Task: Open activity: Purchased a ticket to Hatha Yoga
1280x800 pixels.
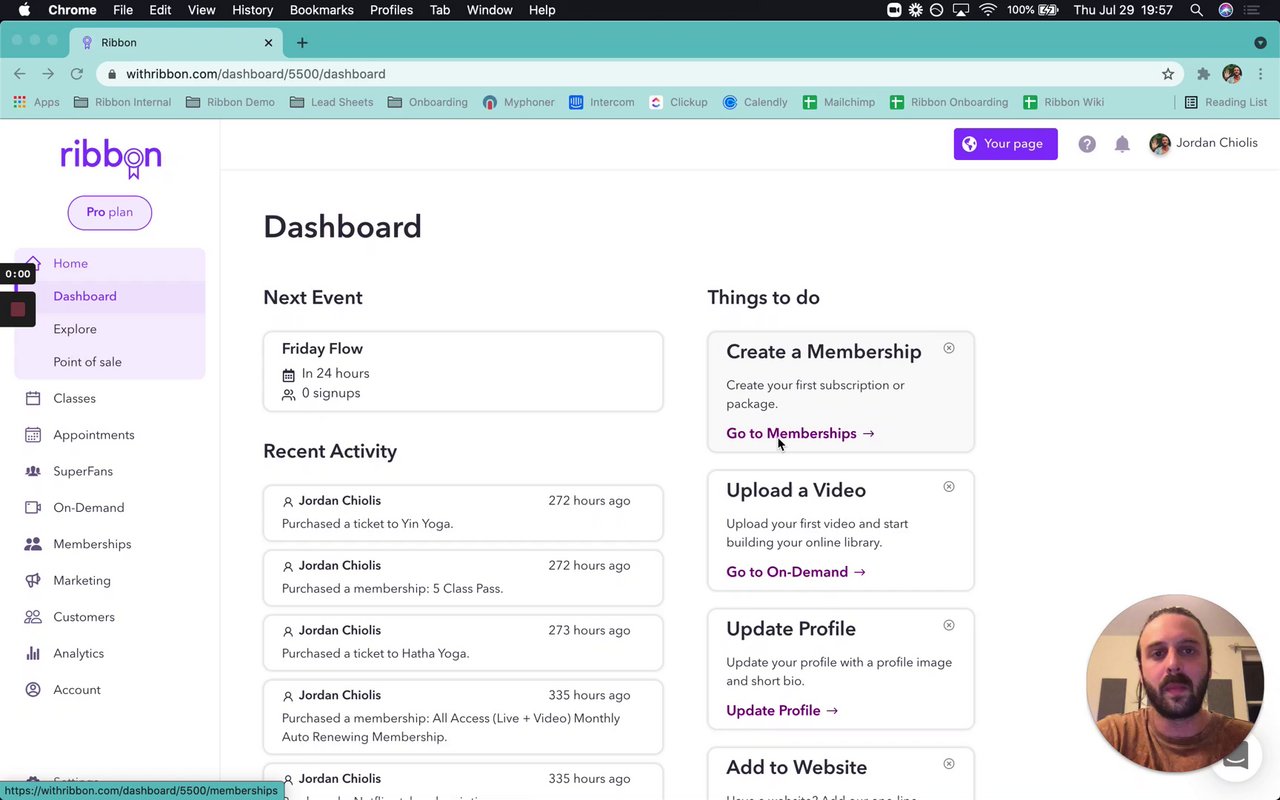Action: pyautogui.click(x=463, y=643)
